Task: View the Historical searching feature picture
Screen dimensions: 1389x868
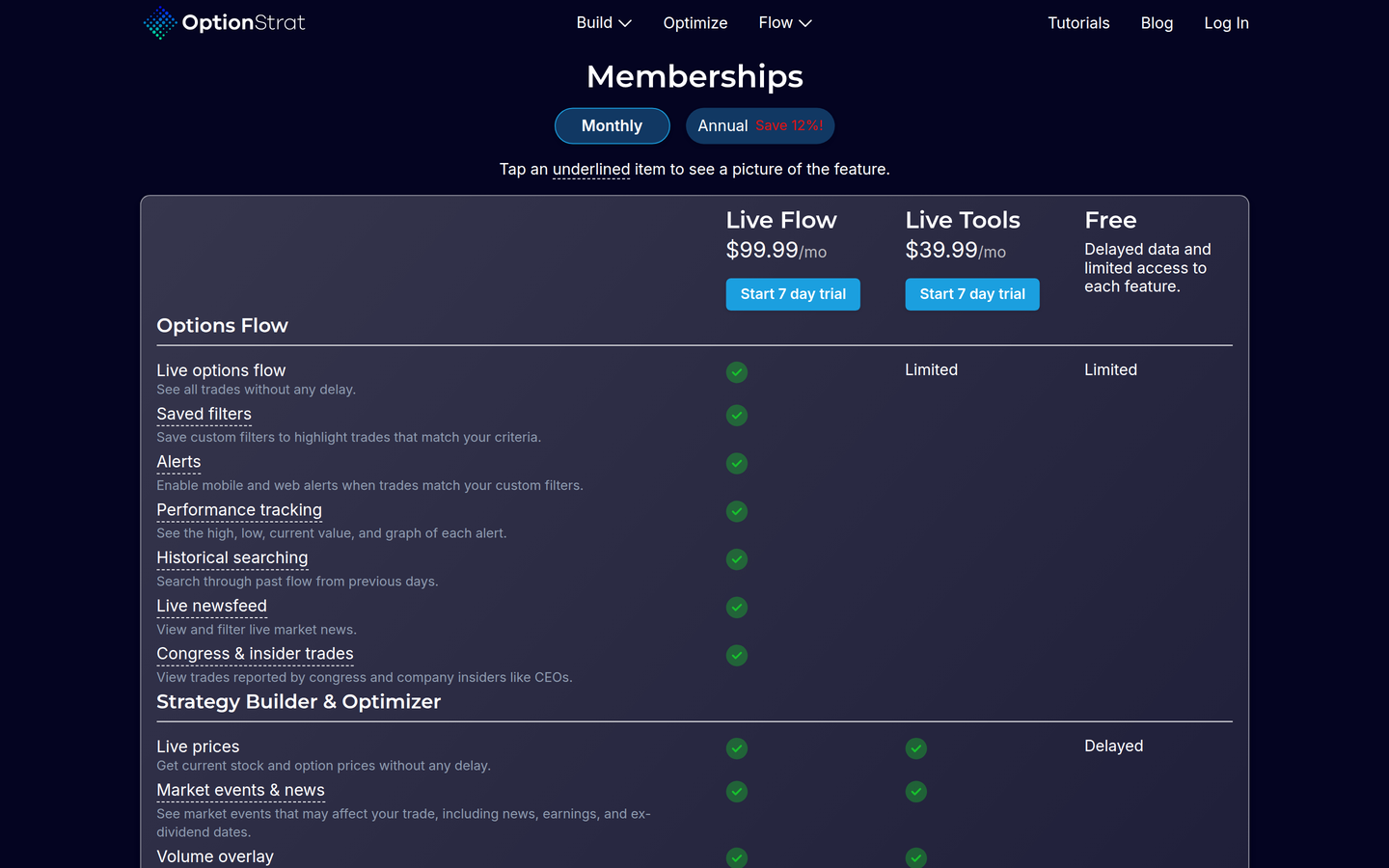Action: tap(232, 558)
